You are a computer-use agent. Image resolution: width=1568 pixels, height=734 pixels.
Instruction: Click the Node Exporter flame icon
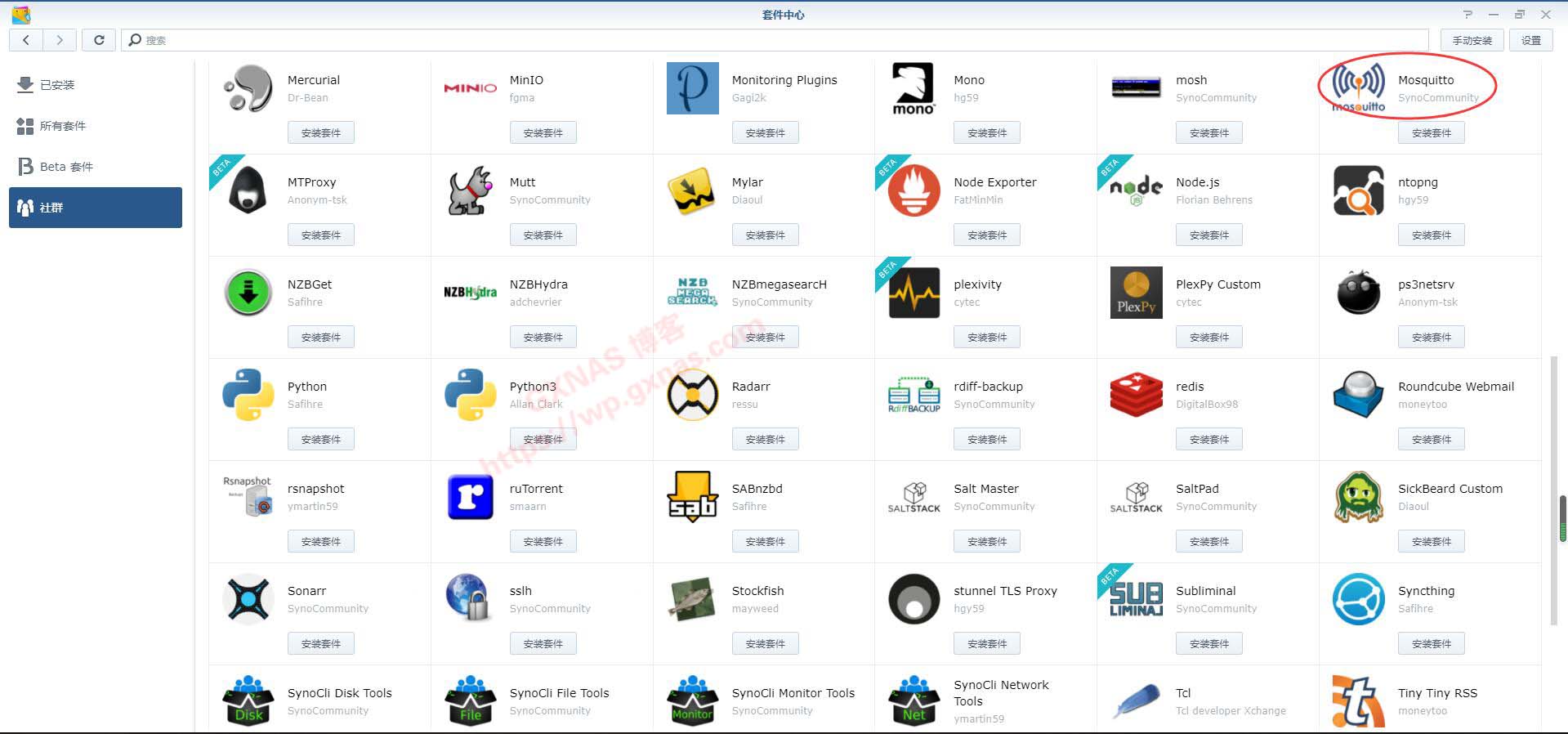coord(914,190)
